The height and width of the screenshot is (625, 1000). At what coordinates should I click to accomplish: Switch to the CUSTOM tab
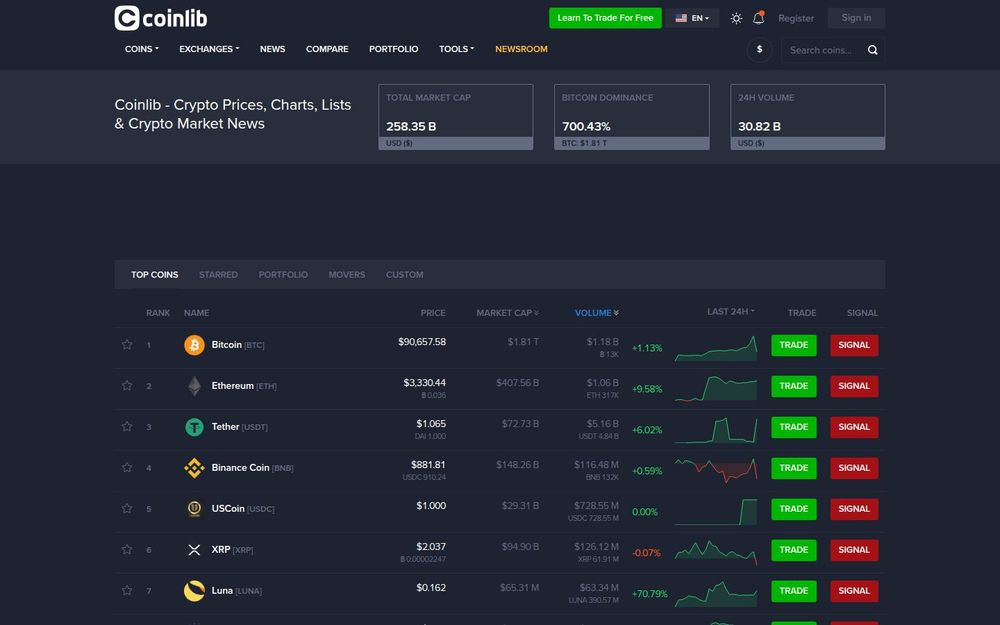pyautogui.click(x=404, y=275)
